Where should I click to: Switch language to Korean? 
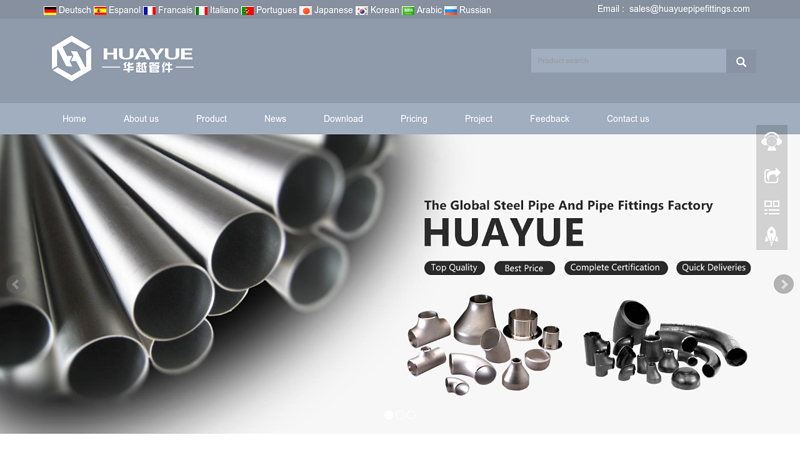385,10
